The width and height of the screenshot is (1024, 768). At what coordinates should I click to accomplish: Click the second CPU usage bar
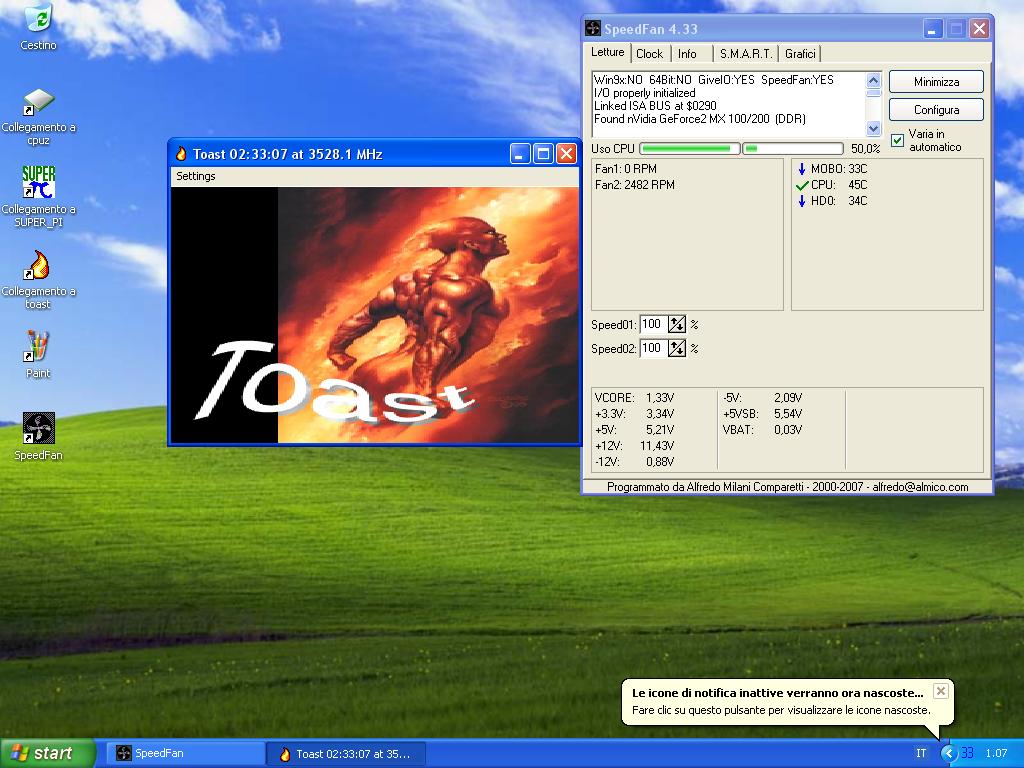coord(793,149)
